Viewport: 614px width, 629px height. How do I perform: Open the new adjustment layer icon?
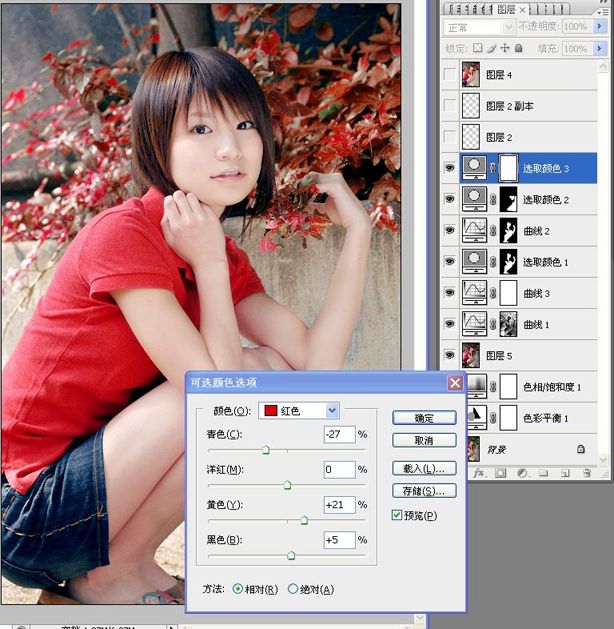click(x=522, y=473)
